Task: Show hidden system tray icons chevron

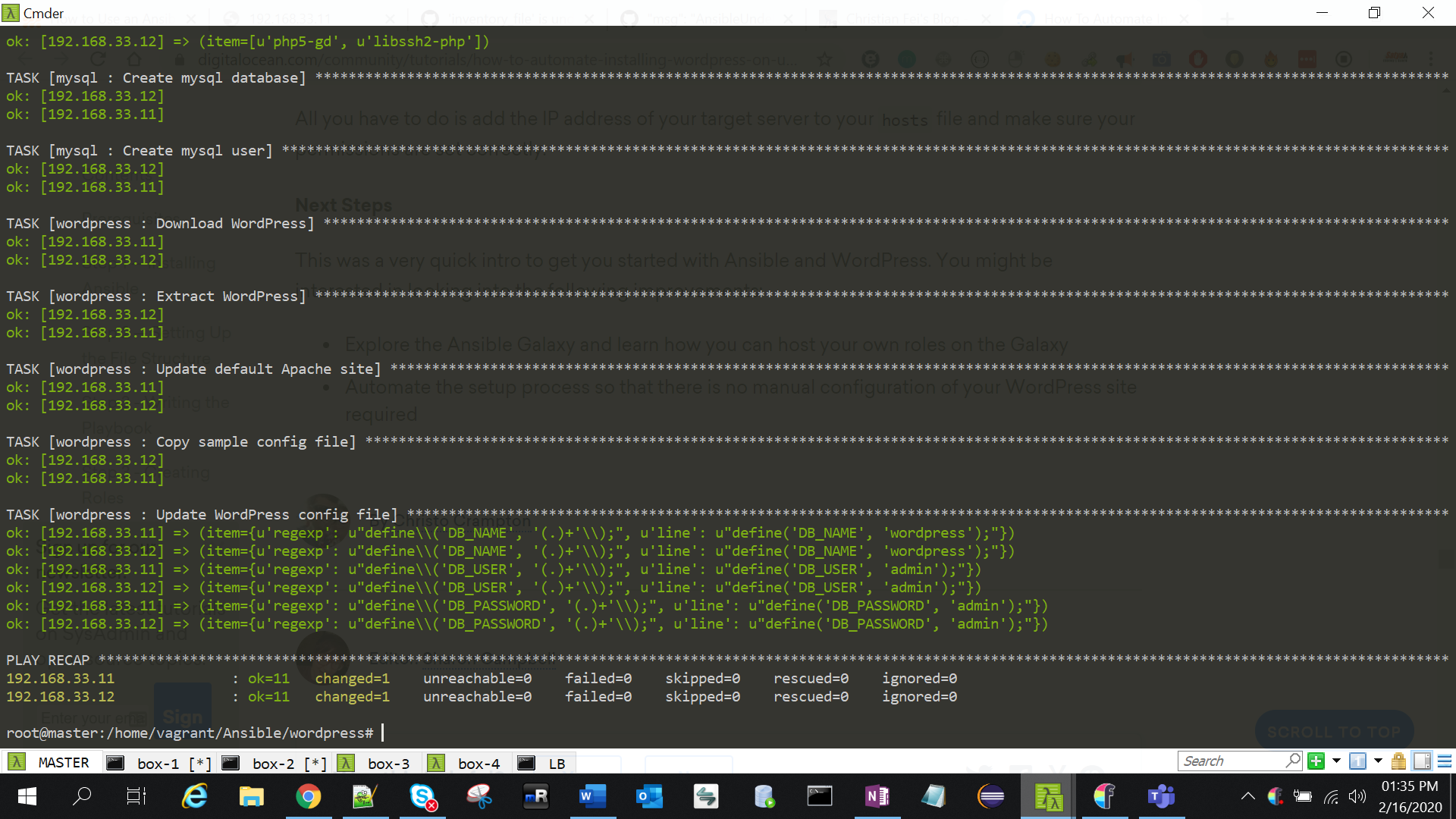Action: click(x=1247, y=796)
